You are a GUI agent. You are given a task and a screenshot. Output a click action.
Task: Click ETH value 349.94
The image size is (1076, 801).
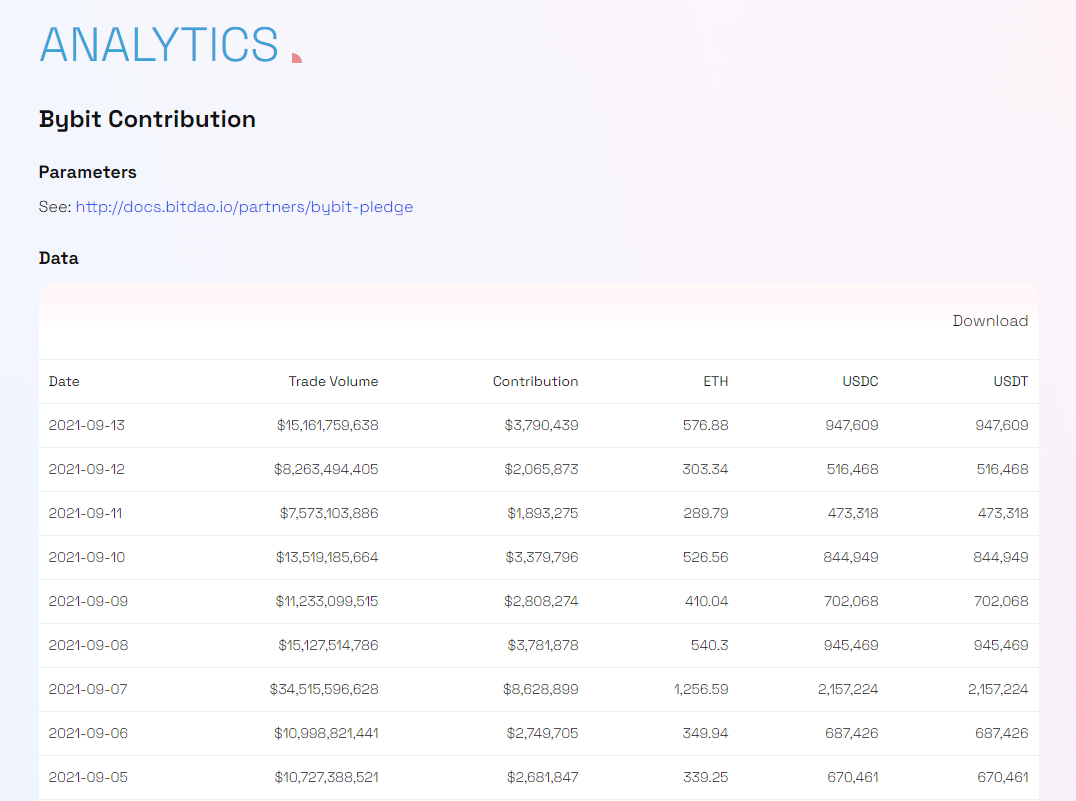click(705, 733)
